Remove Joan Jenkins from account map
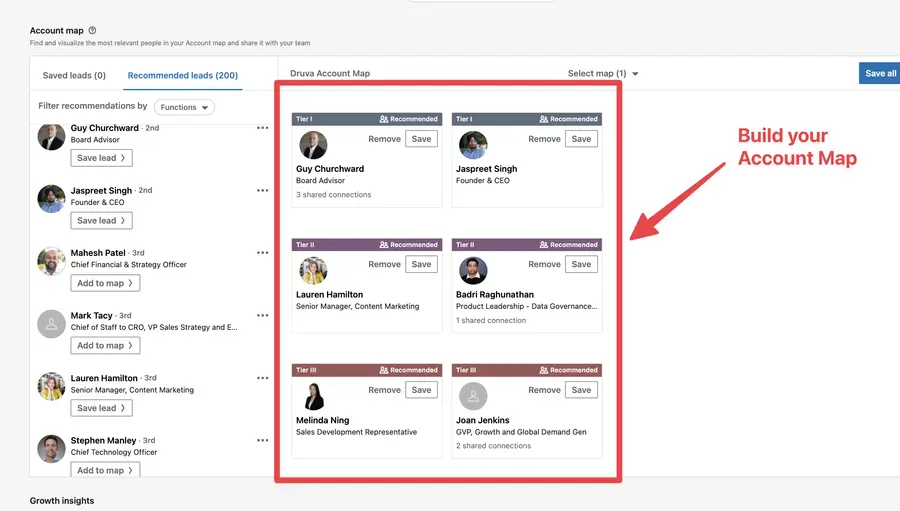The image size is (900, 511). (x=544, y=390)
